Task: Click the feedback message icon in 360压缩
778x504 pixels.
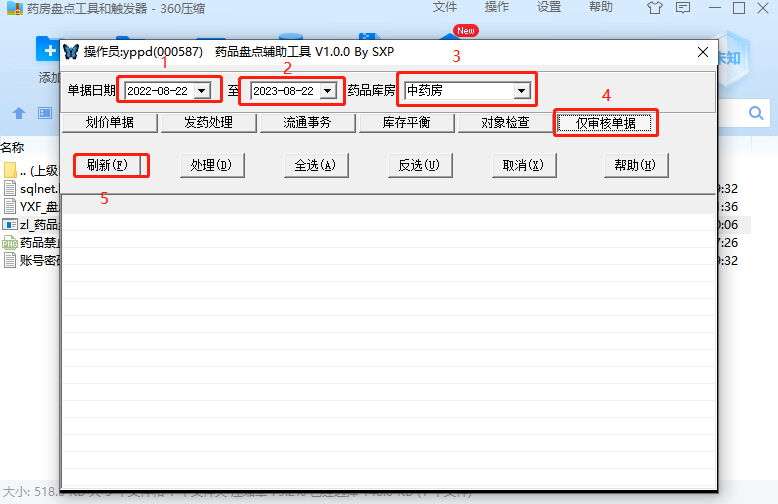Action: pyautogui.click(x=683, y=8)
